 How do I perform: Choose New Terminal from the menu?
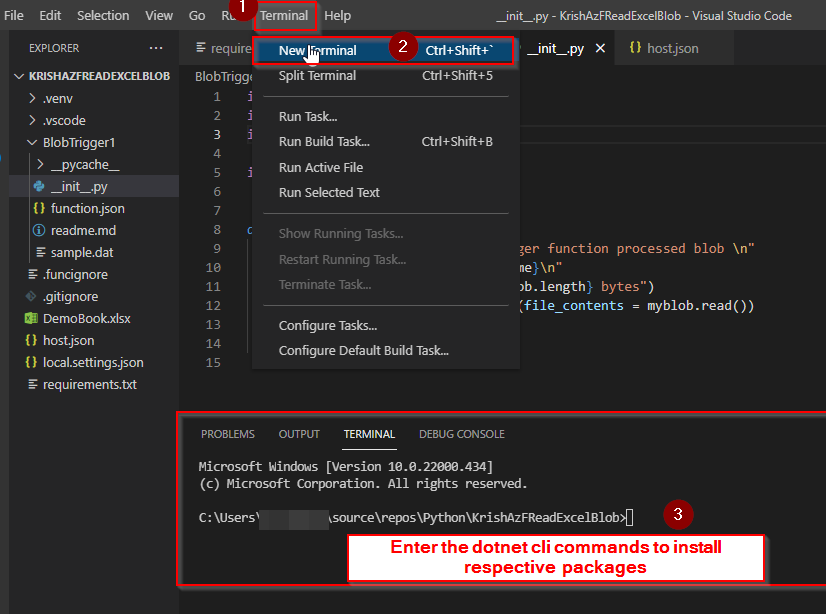click(x=386, y=51)
